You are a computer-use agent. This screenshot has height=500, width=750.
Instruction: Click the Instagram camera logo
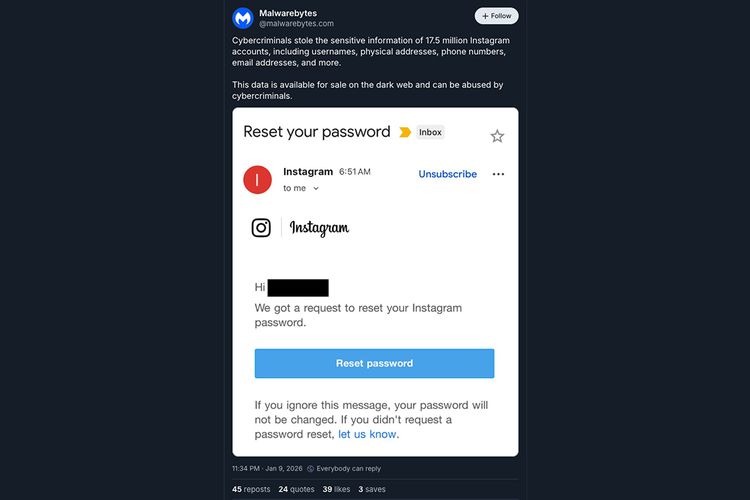point(261,227)
